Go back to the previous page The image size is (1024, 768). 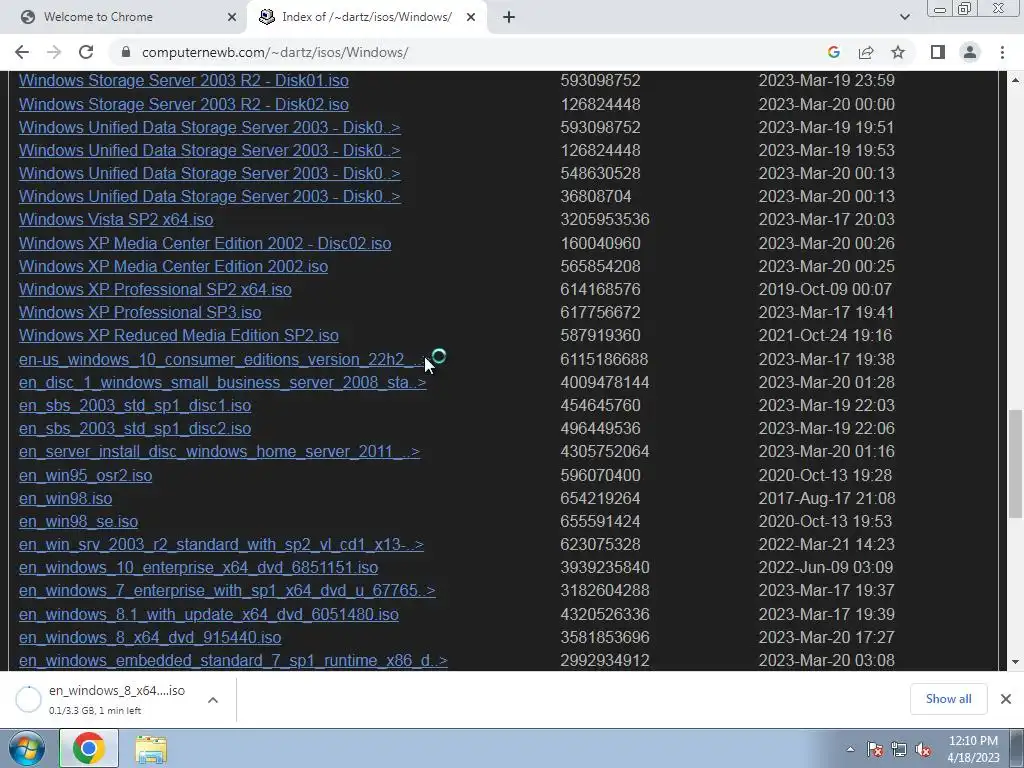click(22, 52)
